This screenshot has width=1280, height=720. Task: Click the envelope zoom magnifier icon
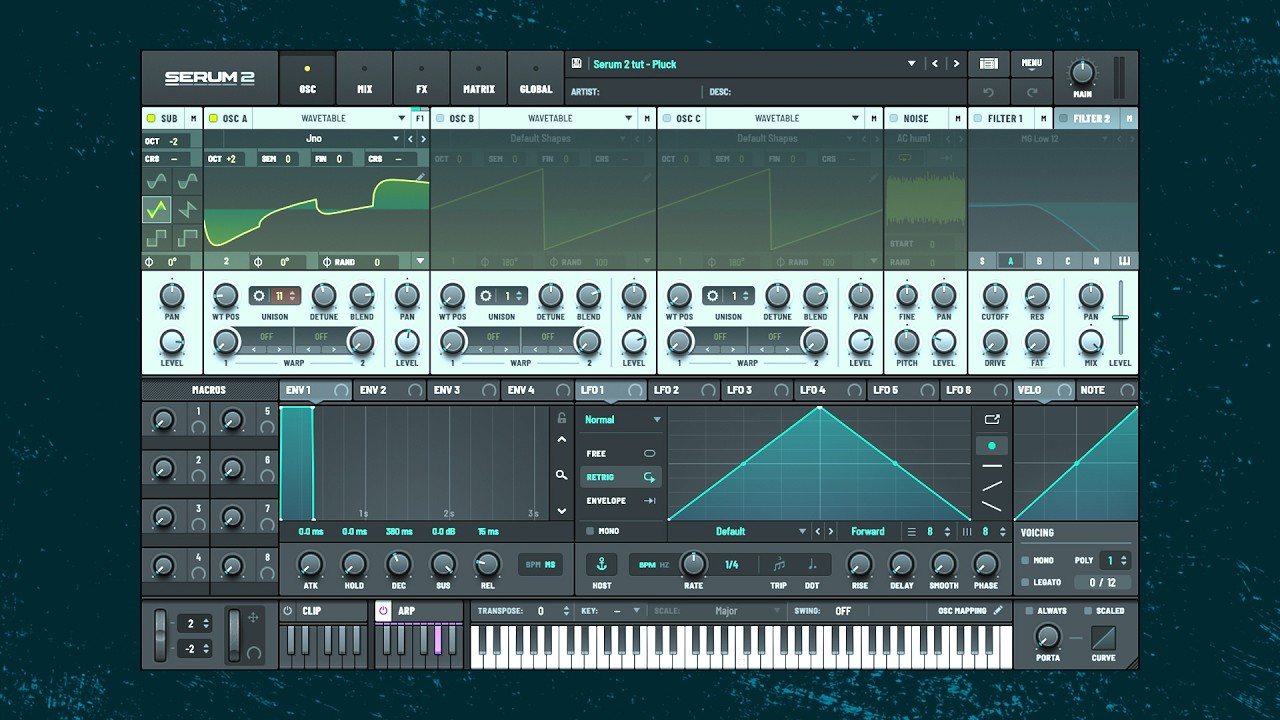(561, 475)
